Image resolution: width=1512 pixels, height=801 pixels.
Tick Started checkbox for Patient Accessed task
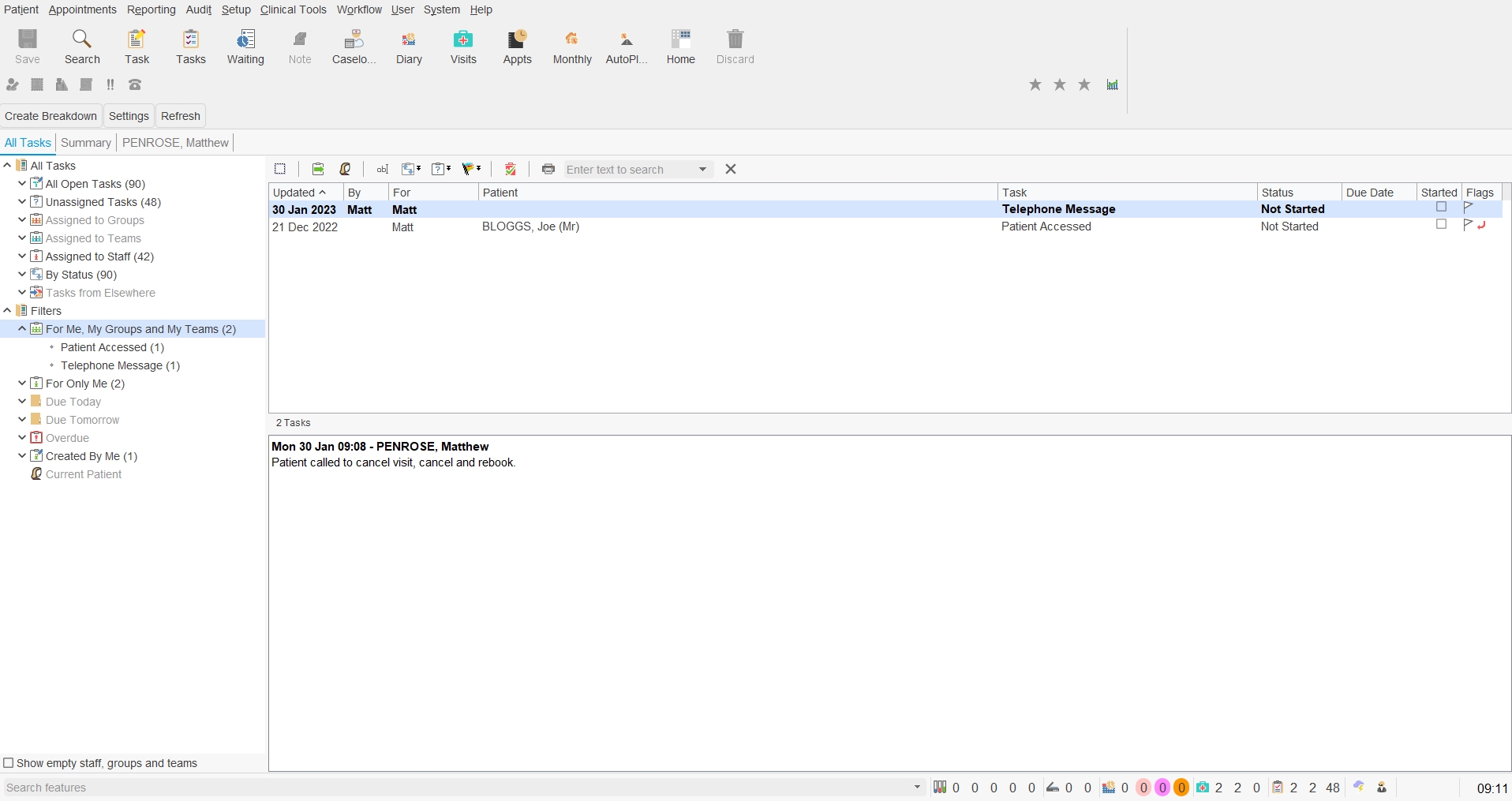click(1441, 225)
